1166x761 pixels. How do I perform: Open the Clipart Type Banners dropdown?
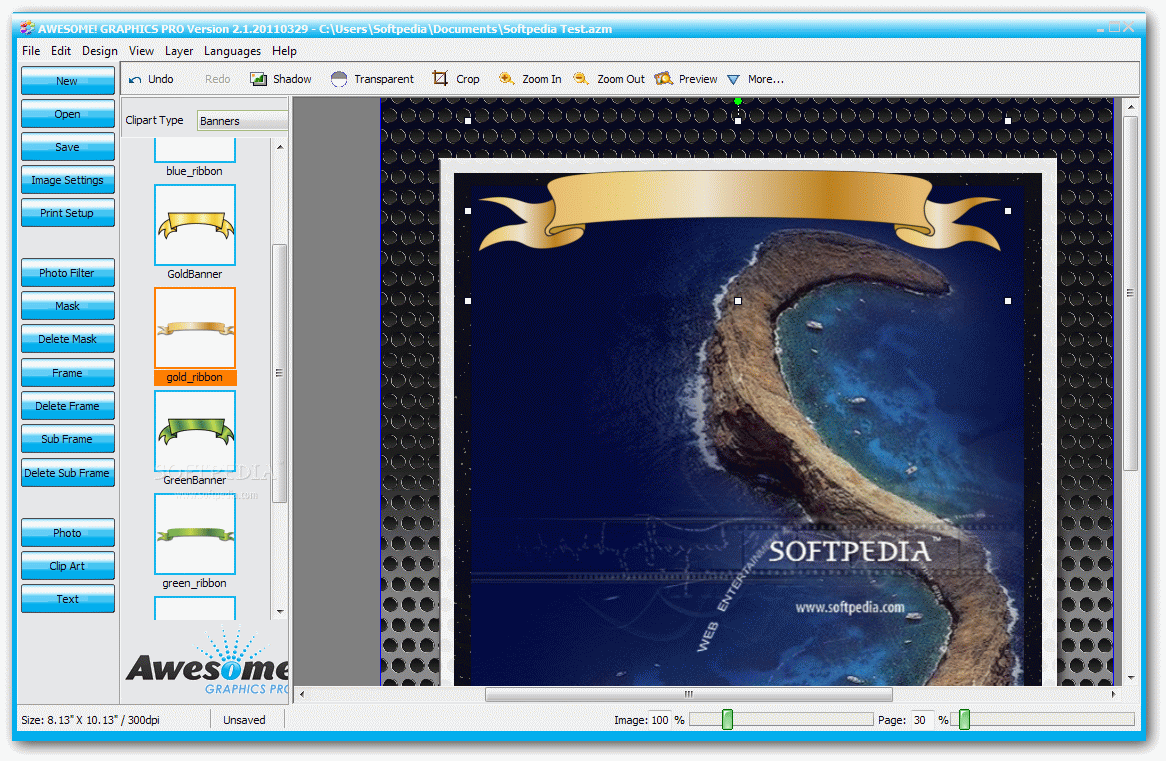(242, 121)
